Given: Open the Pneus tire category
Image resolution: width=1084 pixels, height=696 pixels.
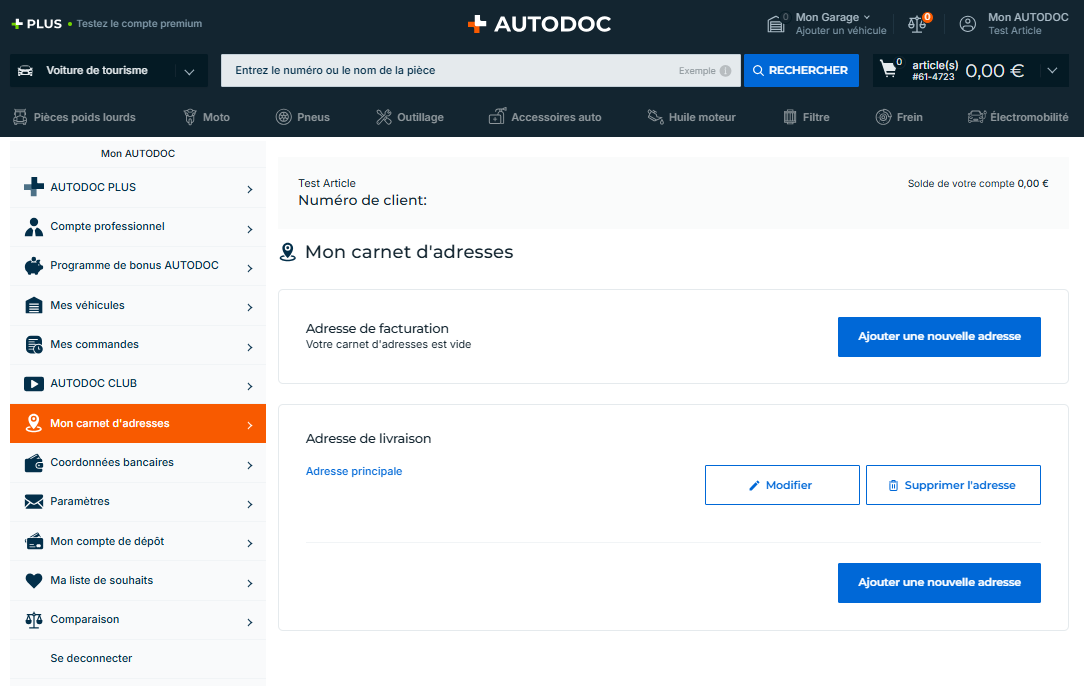Looking at the screenshot, I should click(303, 117).
